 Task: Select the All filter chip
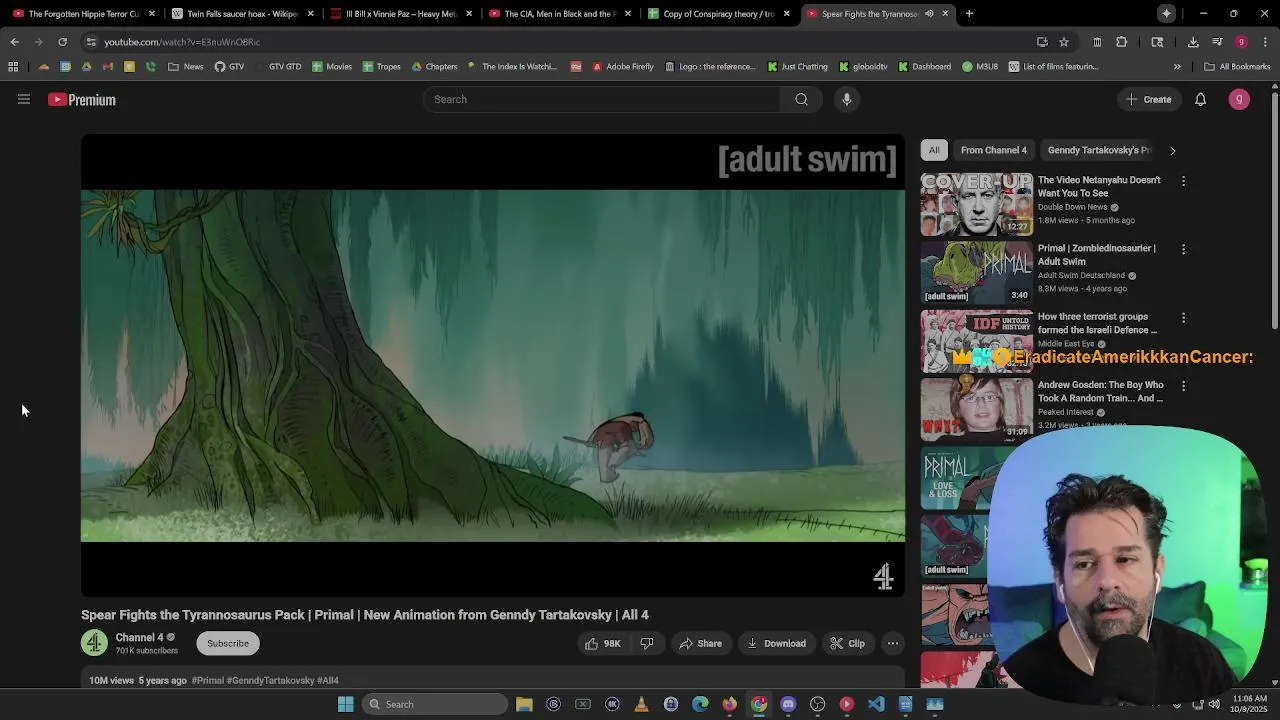pyautogui.click(x=934, y=150)
